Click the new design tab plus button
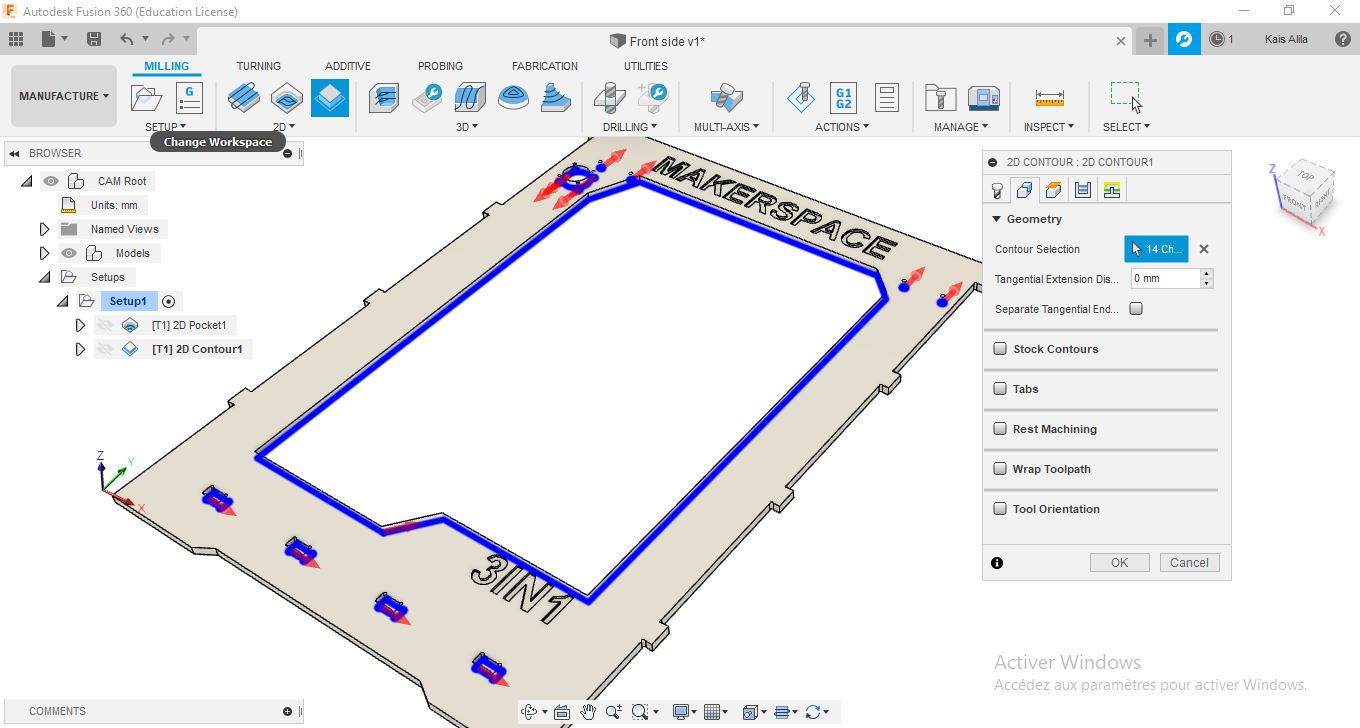This screenshot has width=1360, height=728. click(x=1150, y=40)
